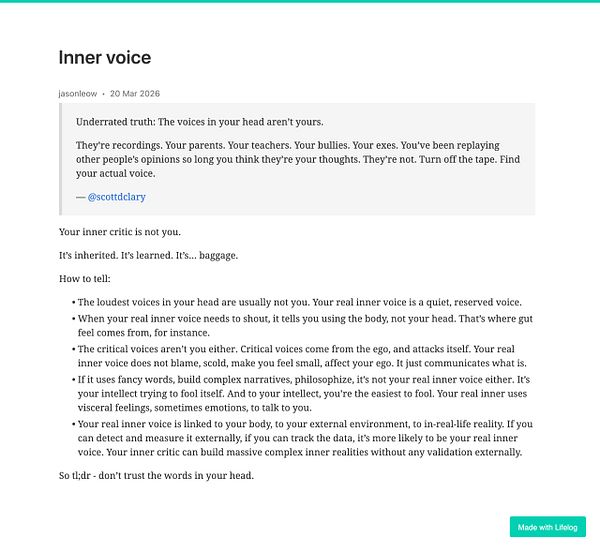Open the jasonleow author profile link
The height and width of the screenshot is (549, 600).
[78, 94]
